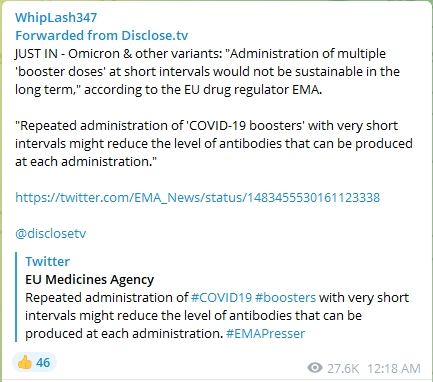The height and width of the screenshot is (382, 433).
Task: Open the twitter.com EMA_News status link
Action: (197, 197)
